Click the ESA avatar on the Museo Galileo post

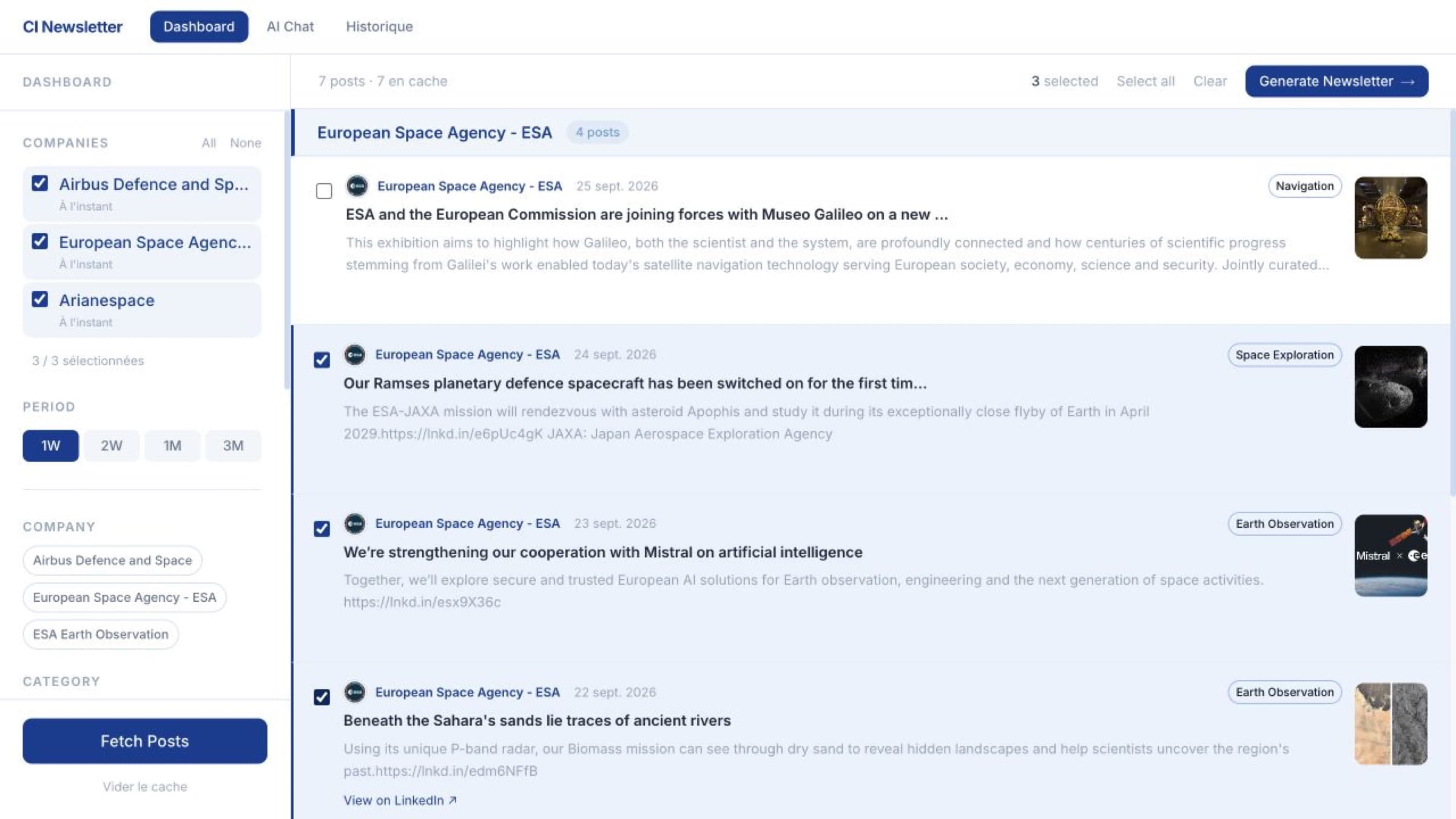click(x=357, y=186)
